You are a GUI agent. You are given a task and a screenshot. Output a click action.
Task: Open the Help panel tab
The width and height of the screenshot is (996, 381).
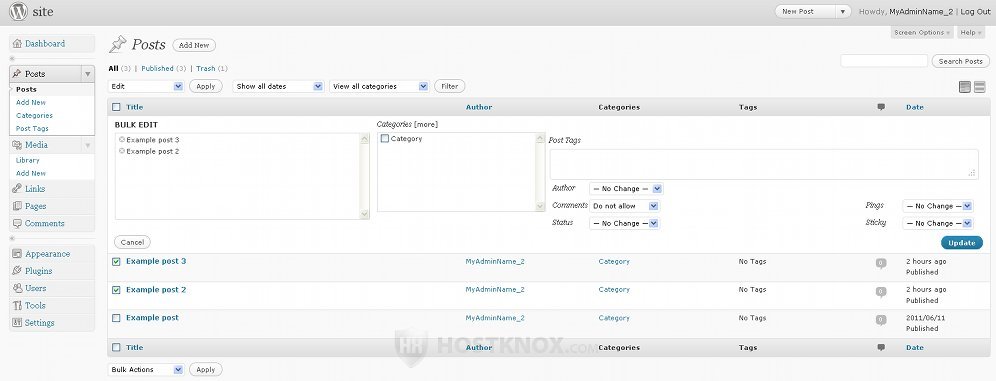pyautogui.click(x=971, y=32)
